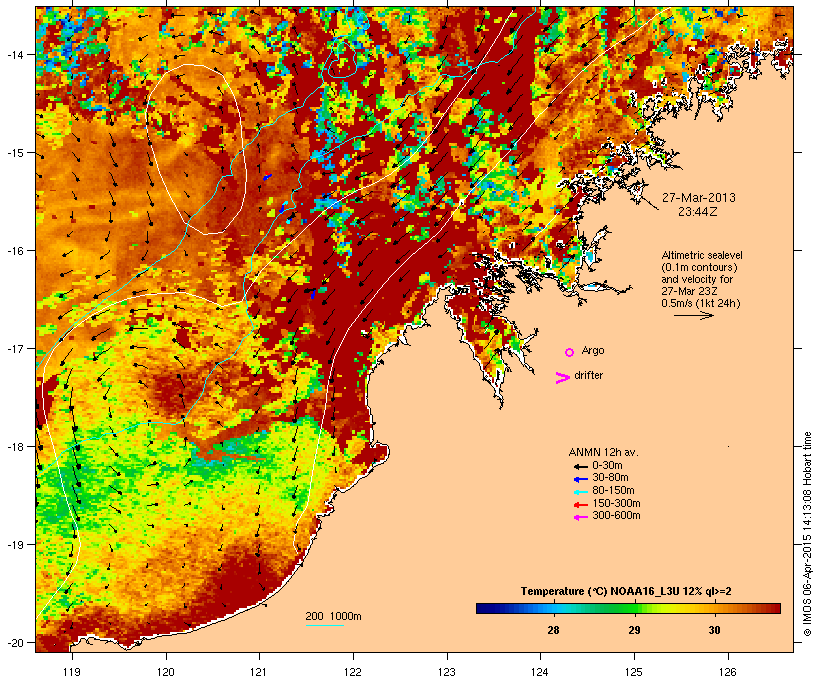Click the 0.5m/s velocity scale arrow
Viewport: 820px width, 680px height.
tap(693, 315)
